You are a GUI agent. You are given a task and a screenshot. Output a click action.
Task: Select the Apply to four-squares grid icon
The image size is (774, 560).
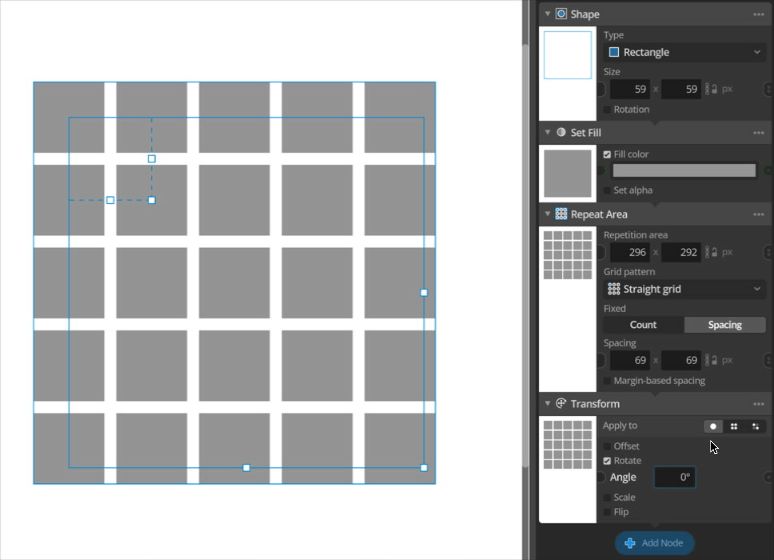pos(734,426)
